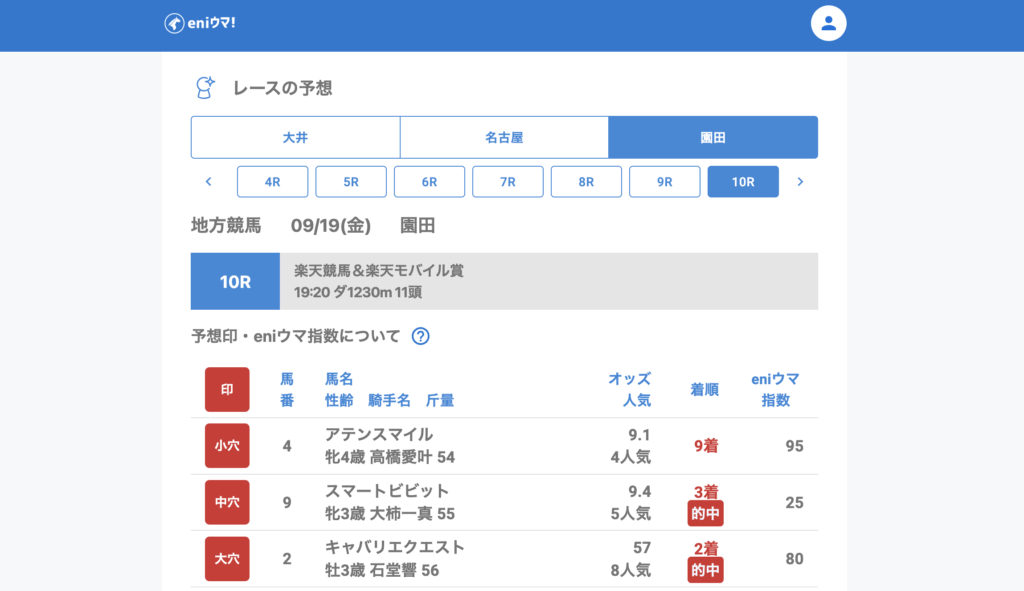The width and height of the screenshot is (1024, 591).
Task: Click the race prediction heading icon
Action: [205, 88]
